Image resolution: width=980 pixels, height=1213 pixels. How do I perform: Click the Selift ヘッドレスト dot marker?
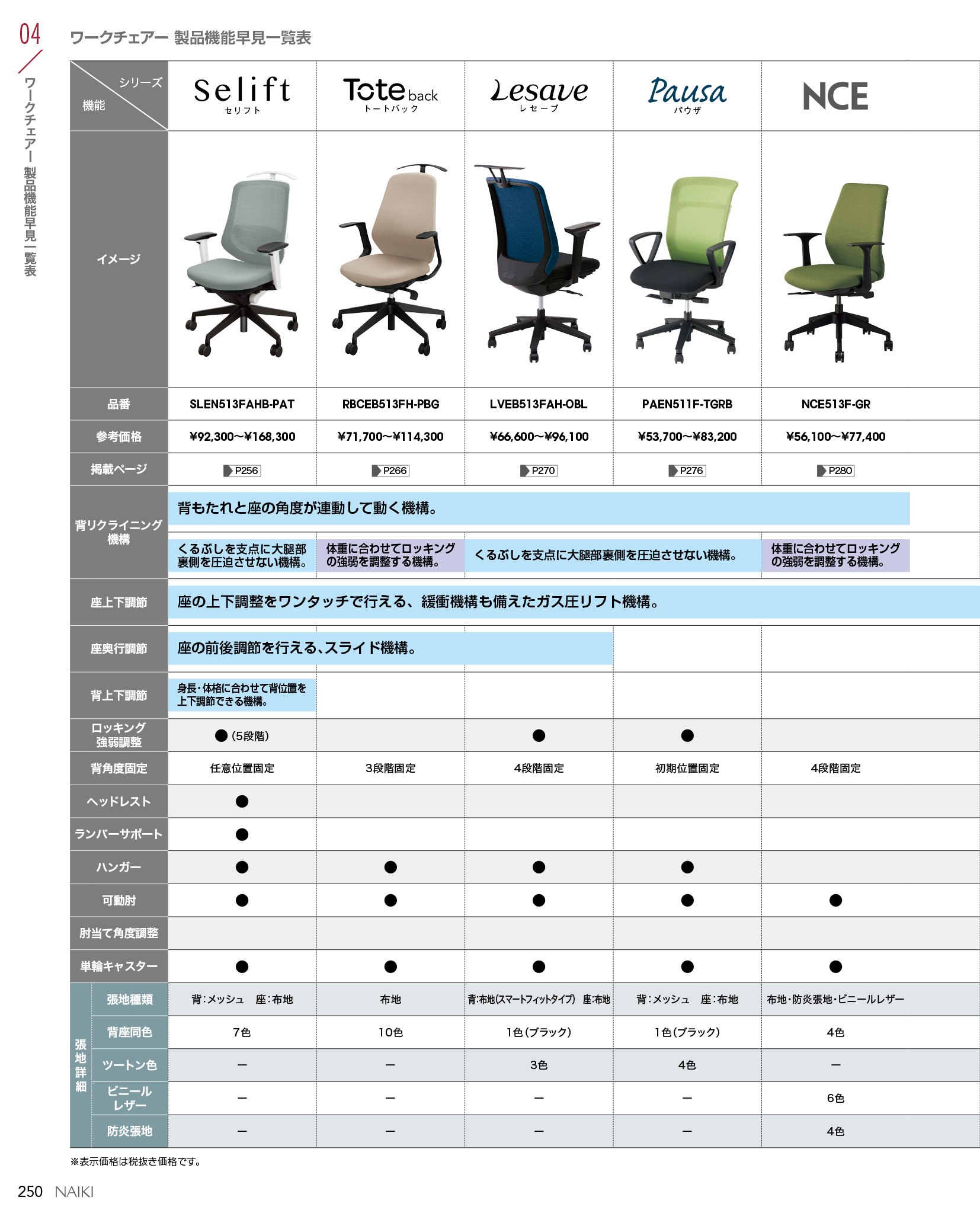[242, 801]
